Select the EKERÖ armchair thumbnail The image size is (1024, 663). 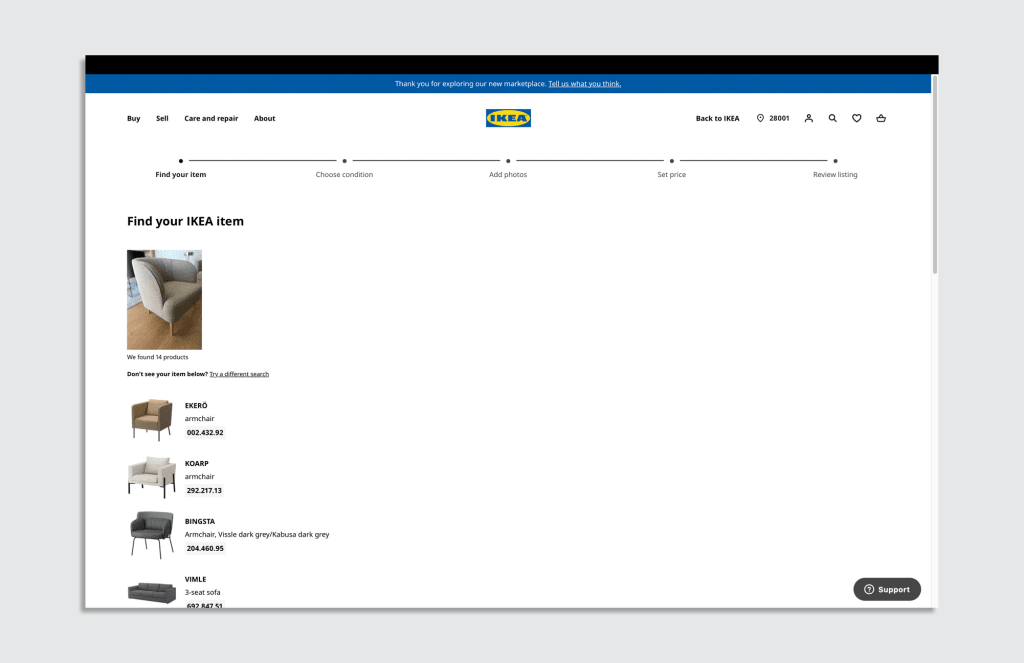151,419
